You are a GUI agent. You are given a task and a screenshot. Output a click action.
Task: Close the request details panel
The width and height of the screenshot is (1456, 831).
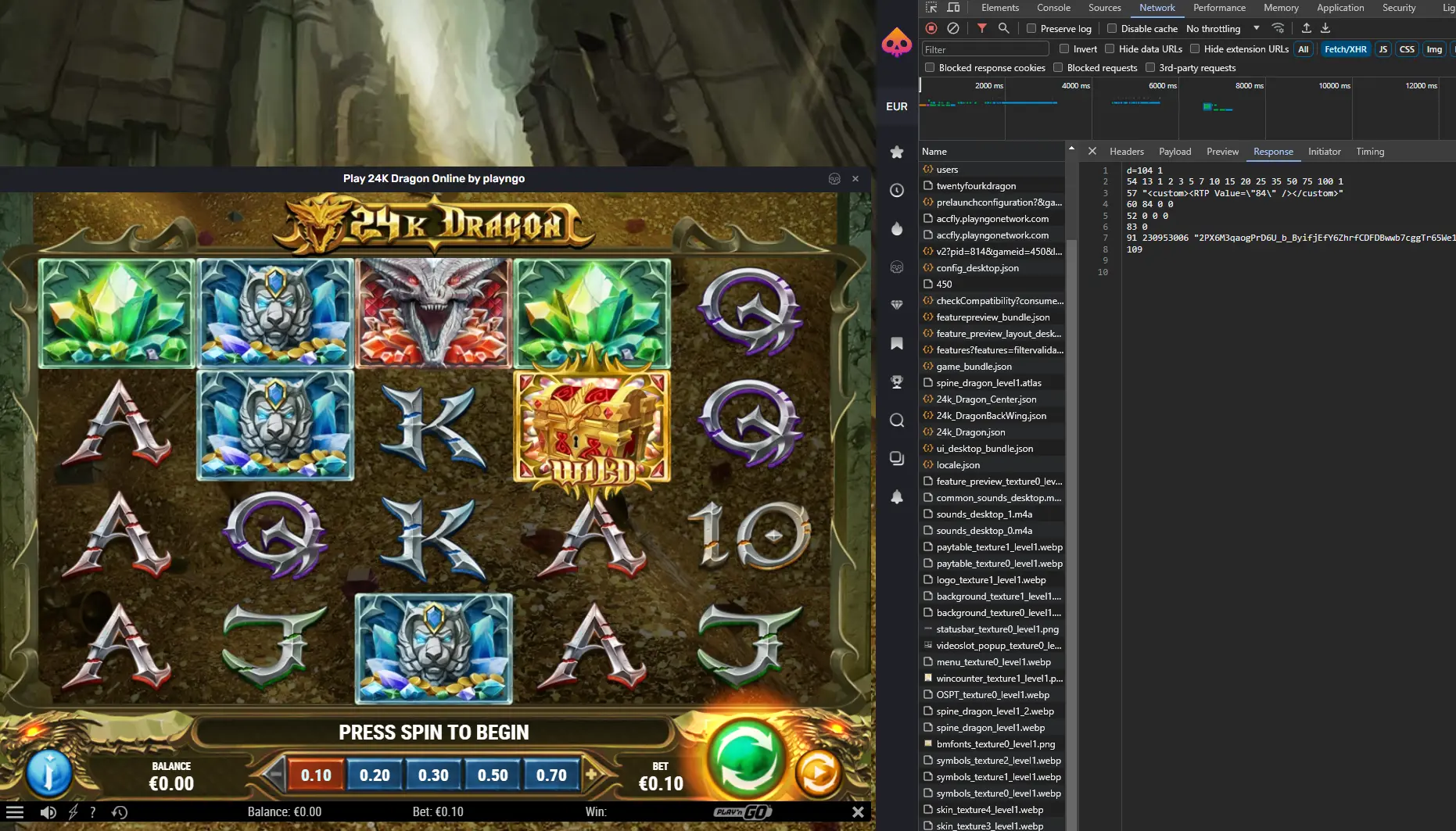[1092, 152]
